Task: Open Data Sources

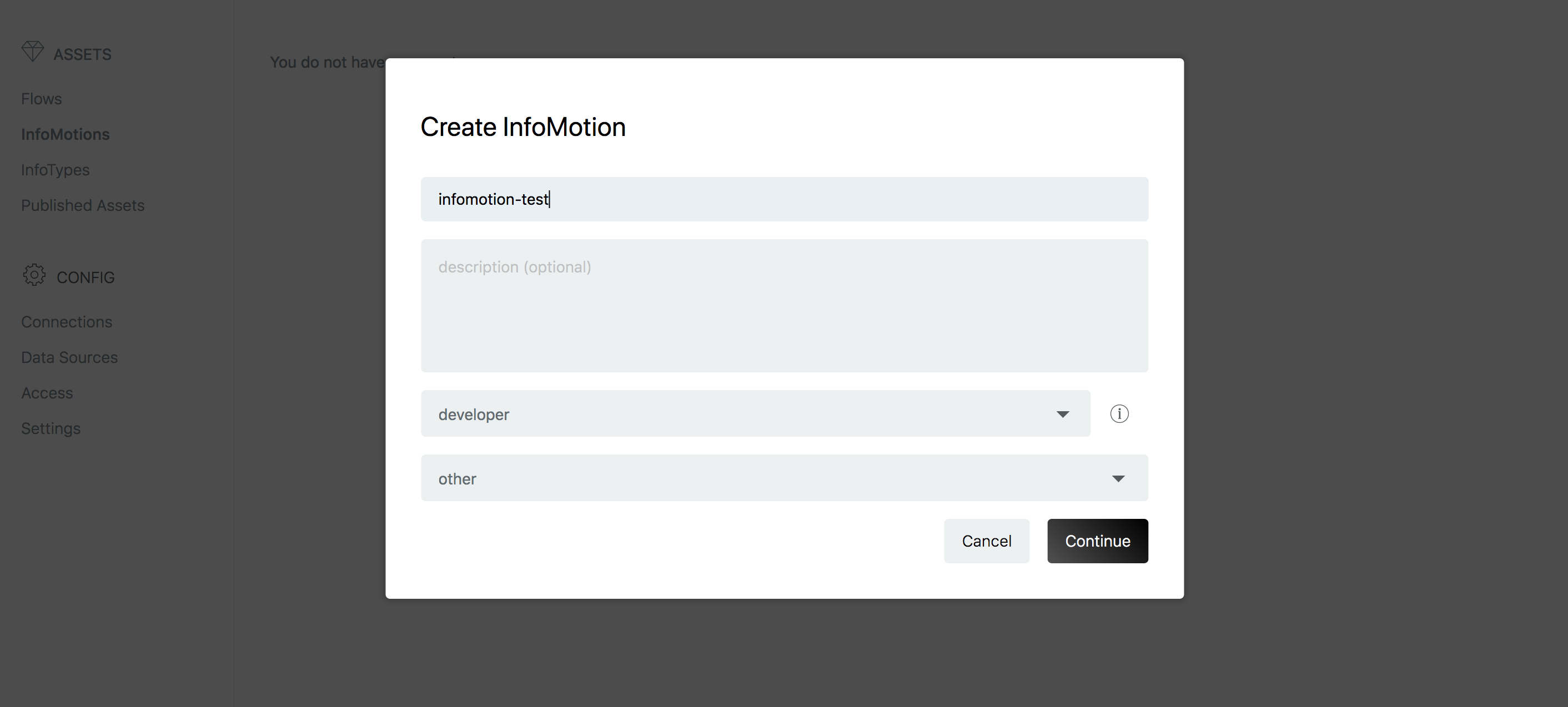Action: [x=69, y=357]
